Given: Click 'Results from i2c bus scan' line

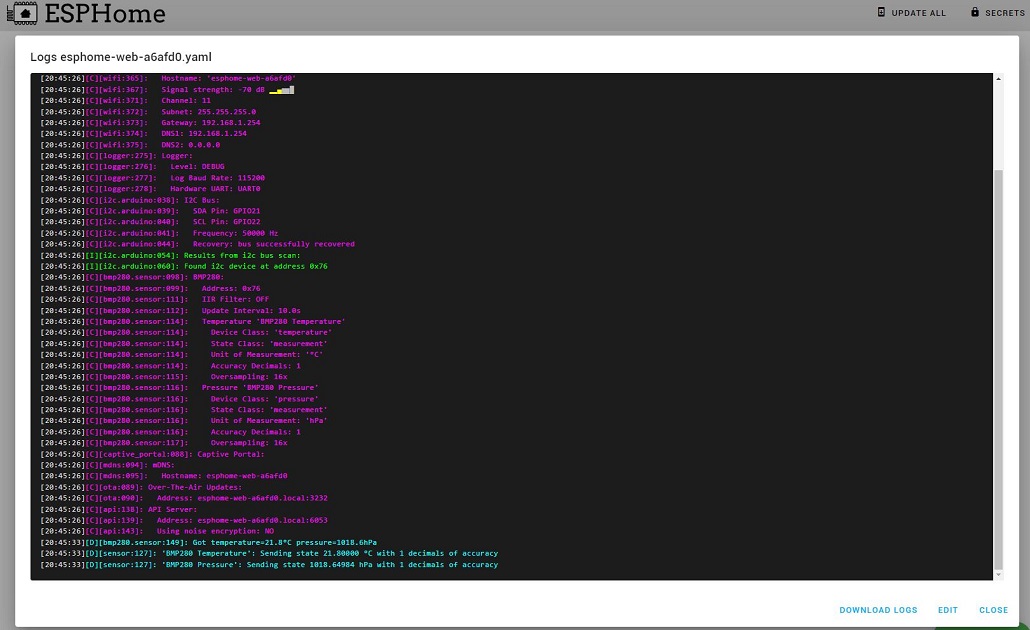Looking at the screenshot, I should tap(171, 256).
